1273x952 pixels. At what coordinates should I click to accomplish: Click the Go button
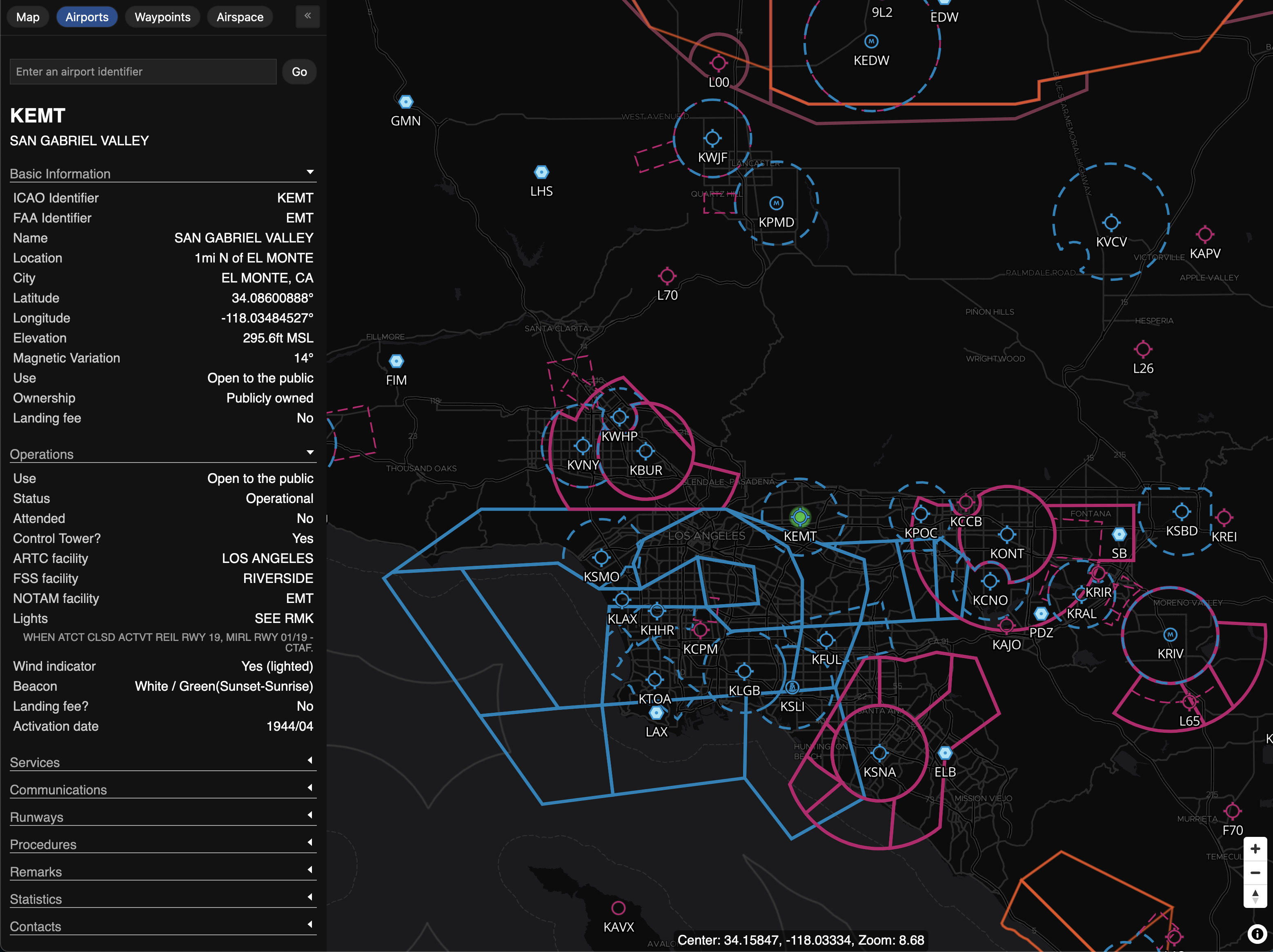299,72
